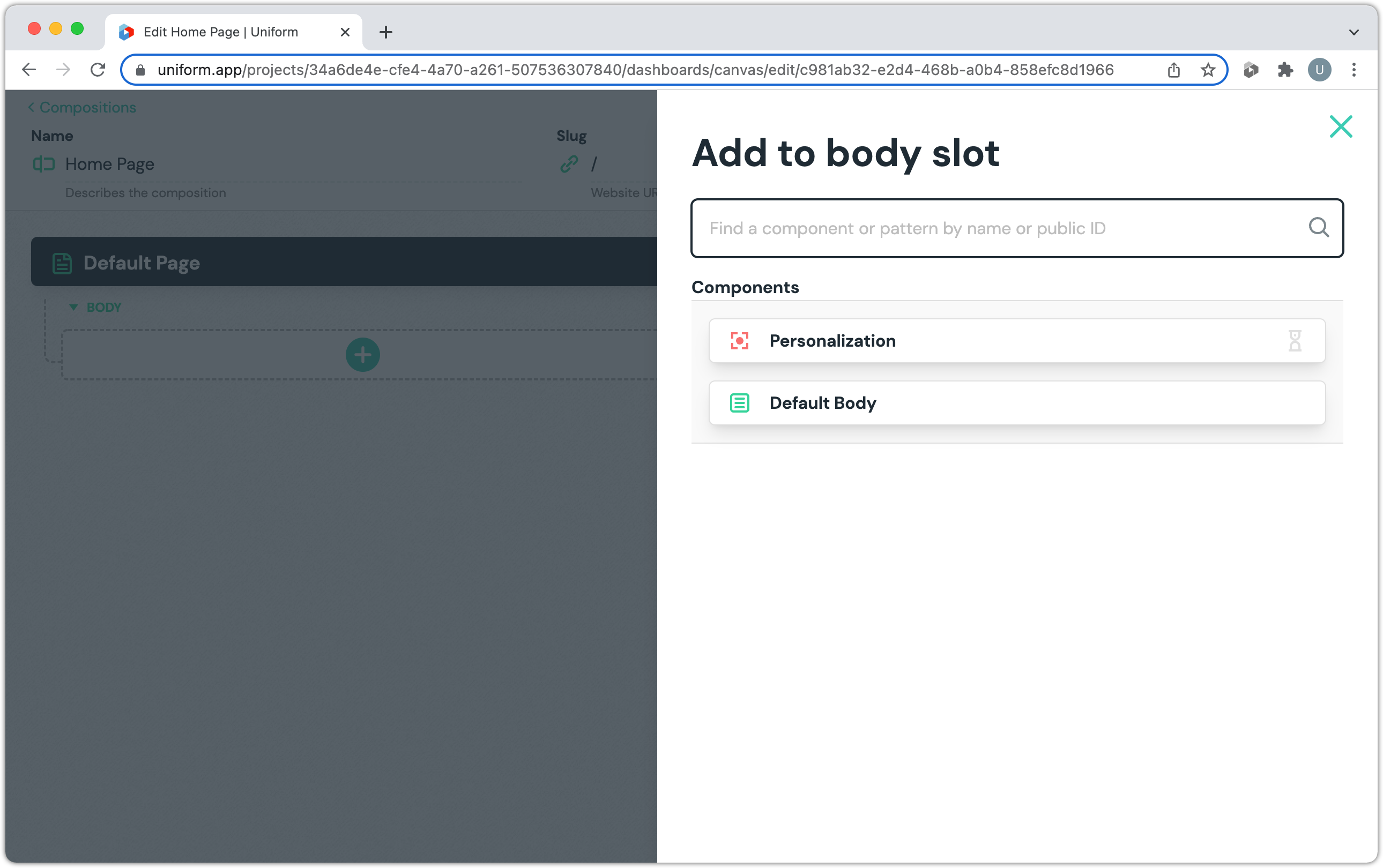Click the Uniform extension icon in toolbar
The height and width of the screenshot is (868, 1383).
pos(1250,70)
